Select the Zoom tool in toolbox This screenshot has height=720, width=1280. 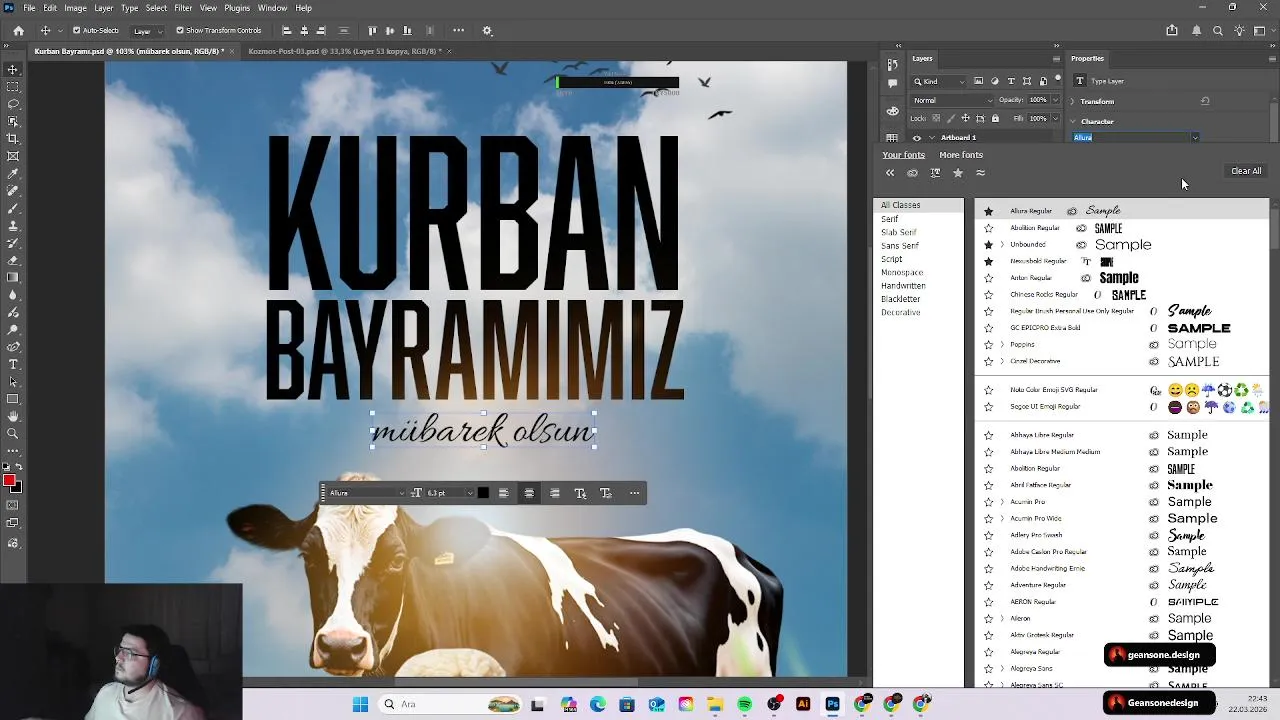[13, 433]
